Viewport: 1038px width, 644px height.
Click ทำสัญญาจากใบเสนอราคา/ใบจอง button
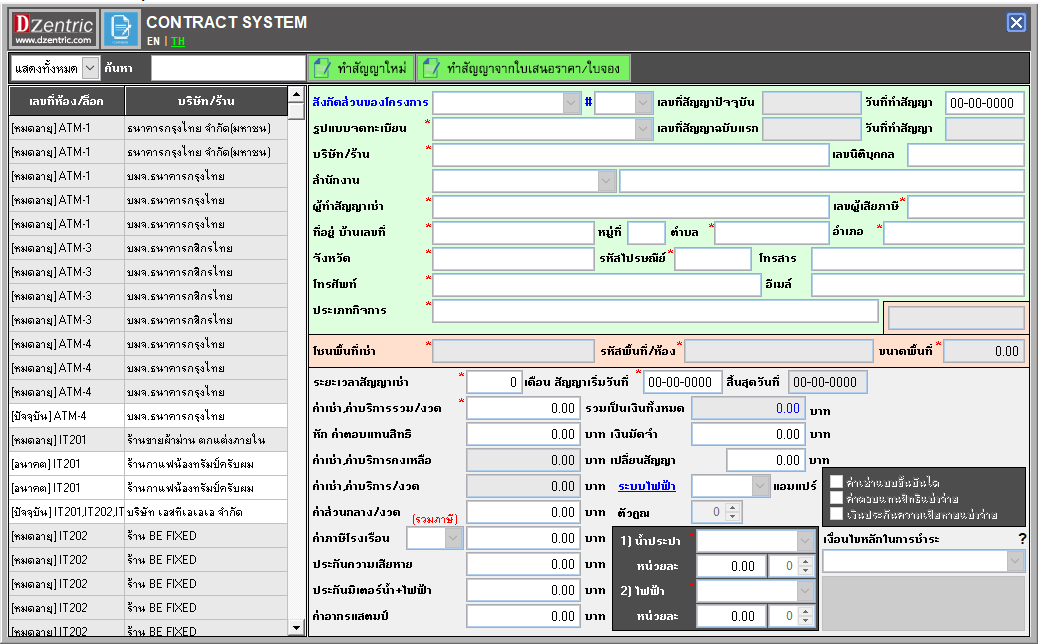pos(525,68)
